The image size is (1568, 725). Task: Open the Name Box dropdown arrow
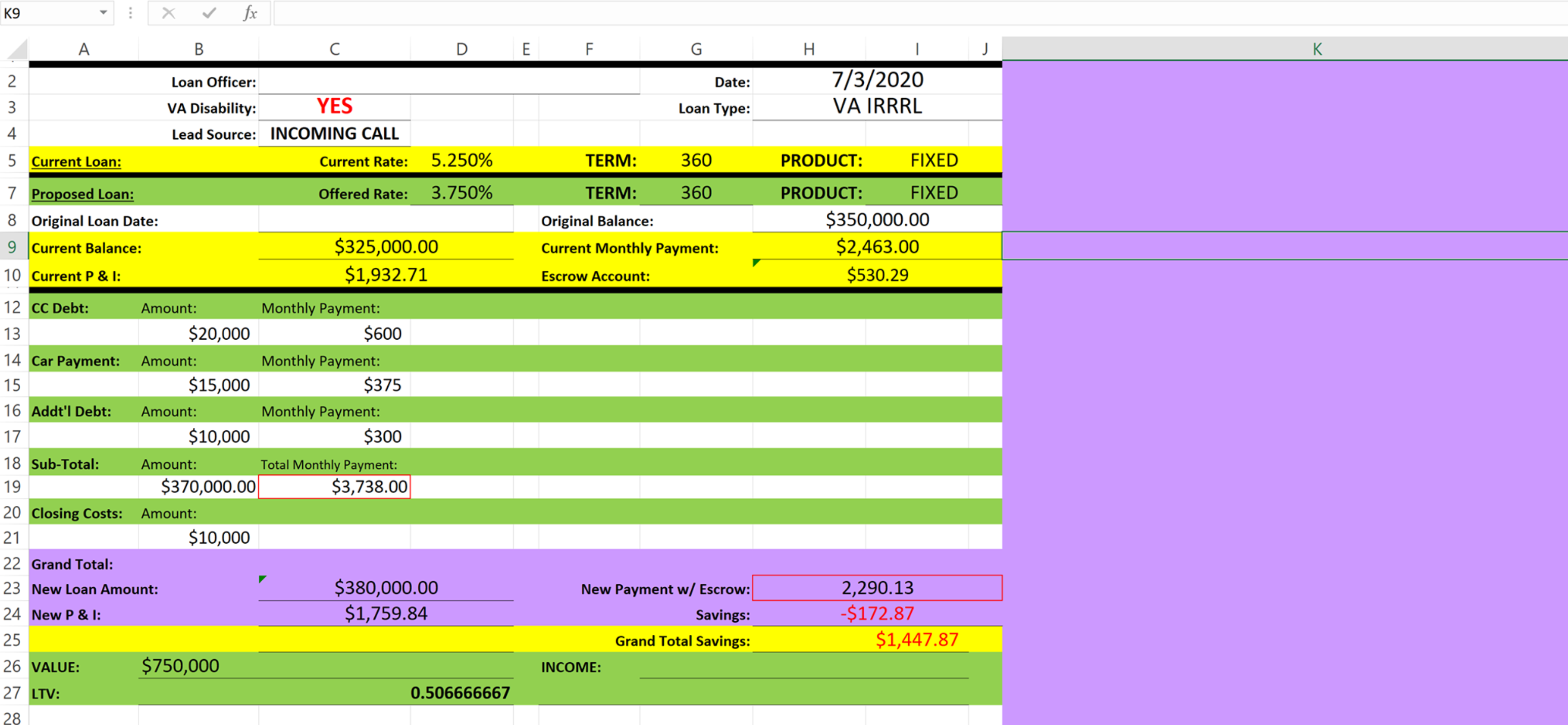[103, 13]
